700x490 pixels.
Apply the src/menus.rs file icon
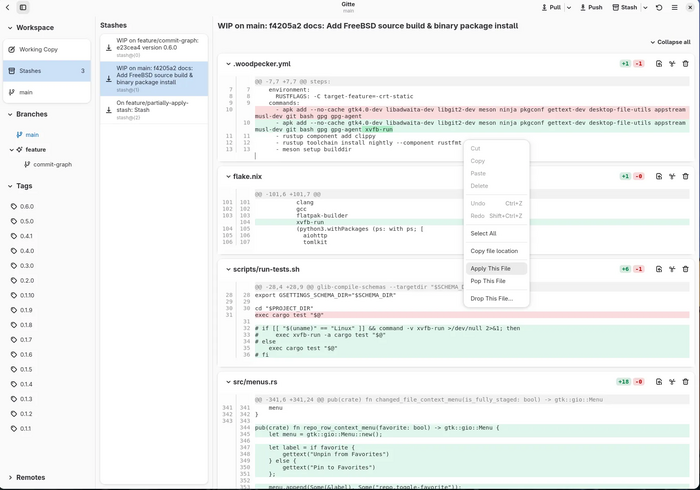tap(659, 382)
